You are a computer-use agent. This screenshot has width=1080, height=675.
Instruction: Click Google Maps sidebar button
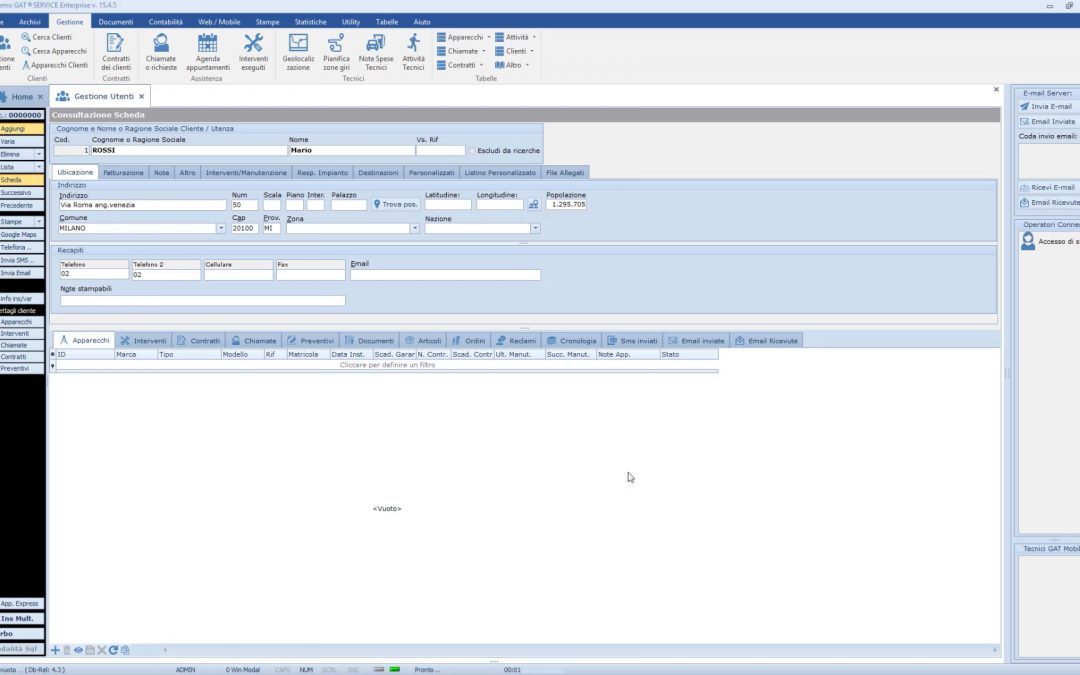pyautogui.click(x=22, y=235)
